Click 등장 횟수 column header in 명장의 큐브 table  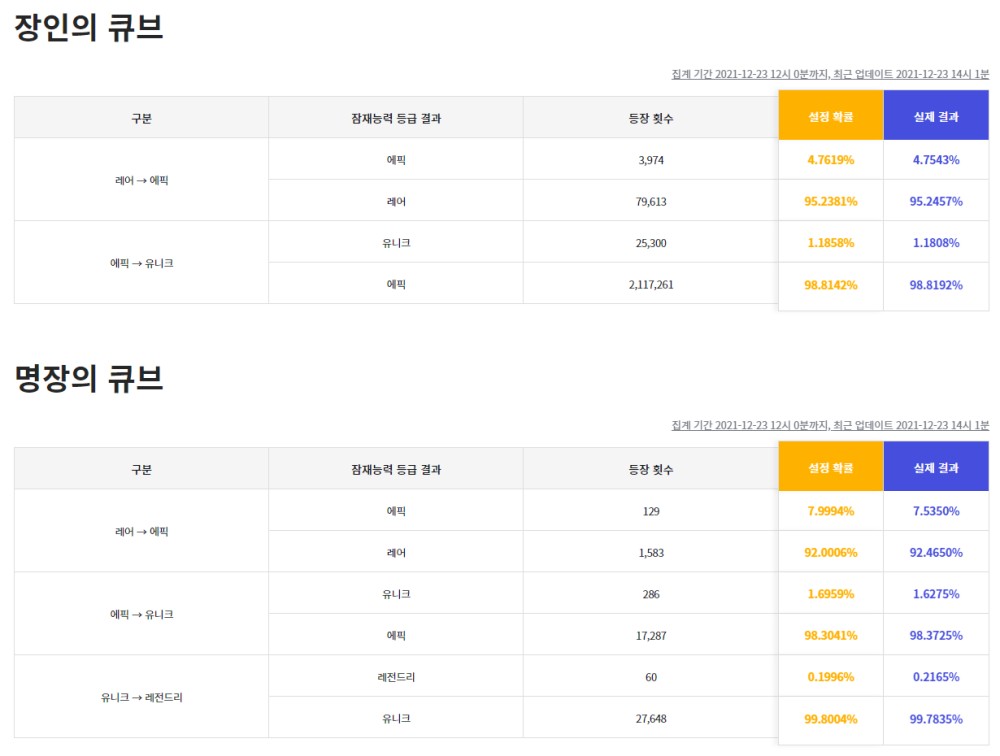click(x=651, y=469)
